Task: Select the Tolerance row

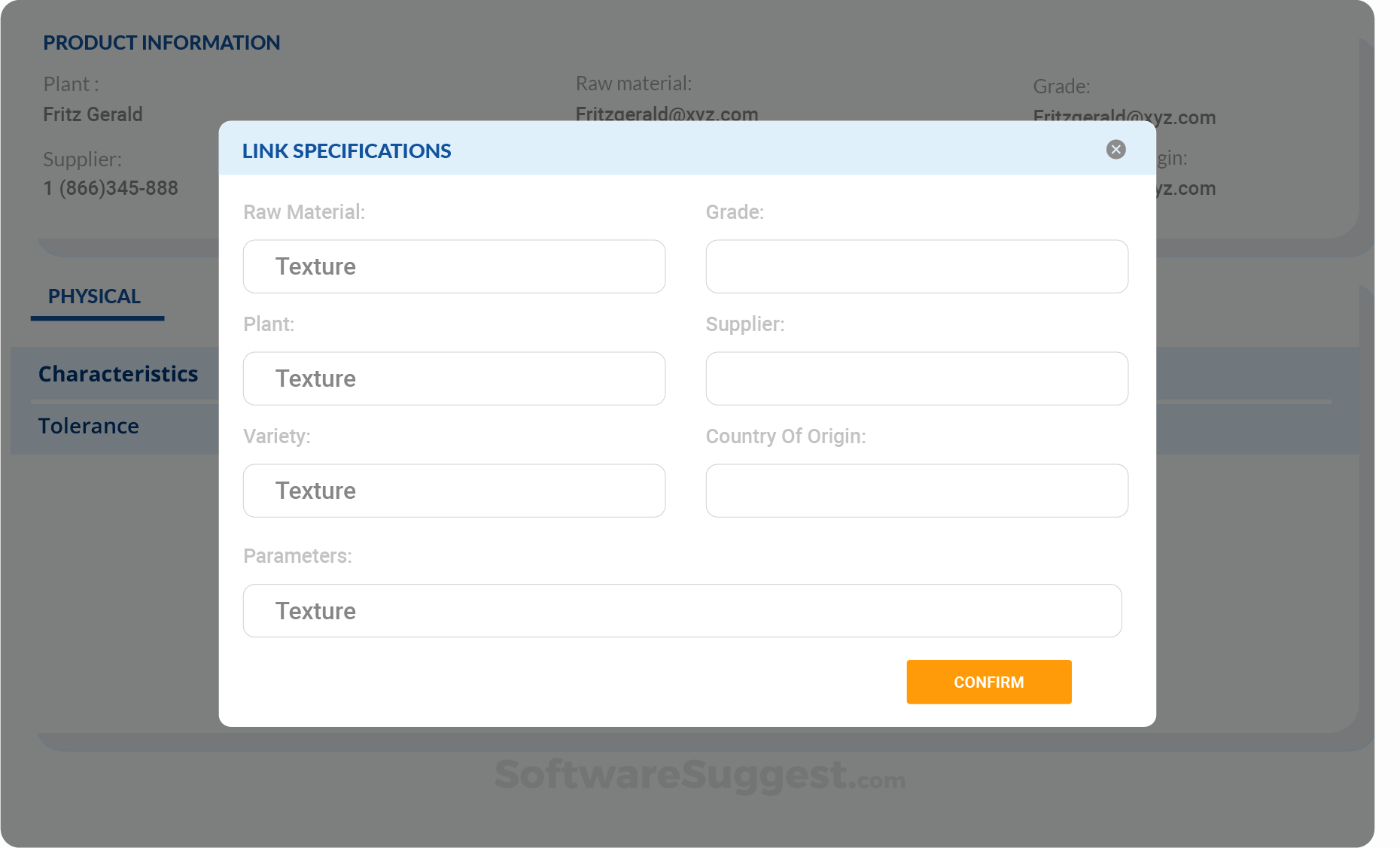Action: coord(89,426)
